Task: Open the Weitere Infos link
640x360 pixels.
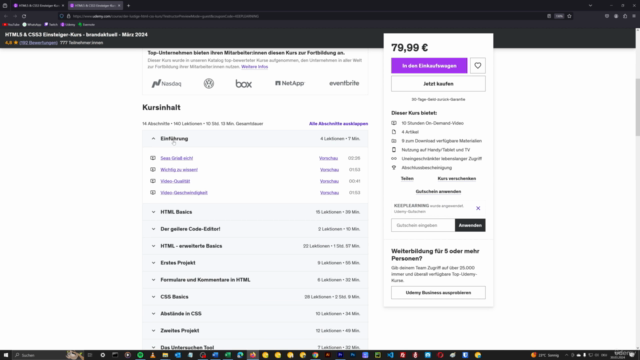Action: [x=255, y=67]
